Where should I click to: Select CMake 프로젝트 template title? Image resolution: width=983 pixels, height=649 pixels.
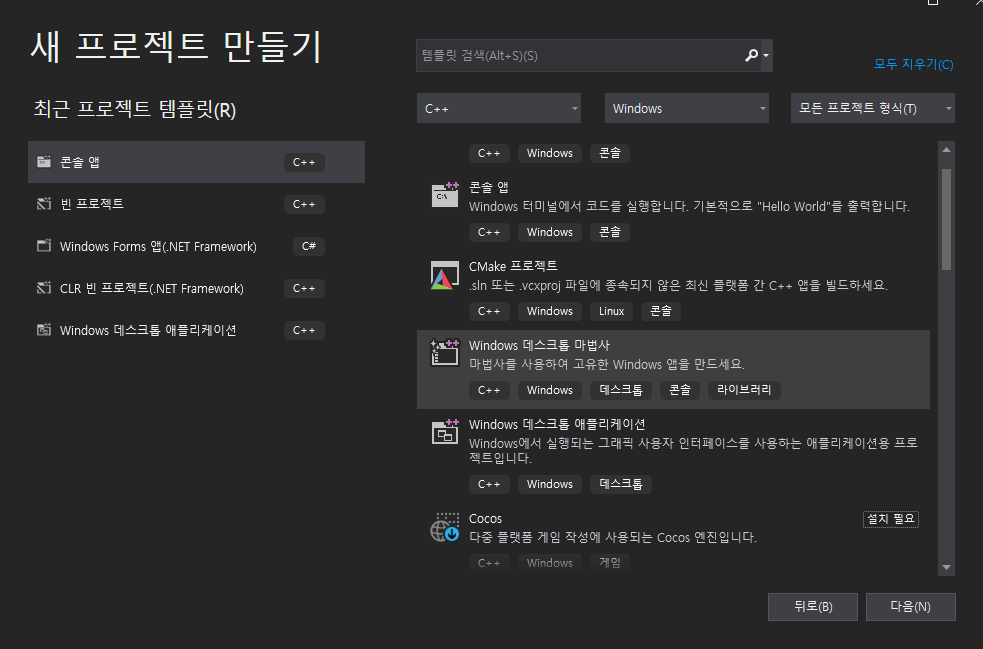[513, 266]
